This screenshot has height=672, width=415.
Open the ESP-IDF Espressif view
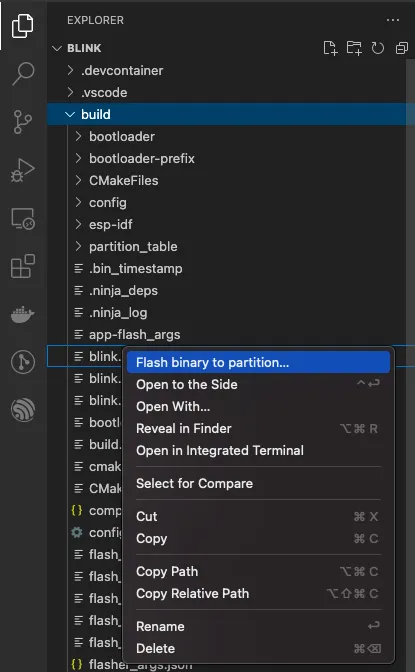click(x=23, y=409)
